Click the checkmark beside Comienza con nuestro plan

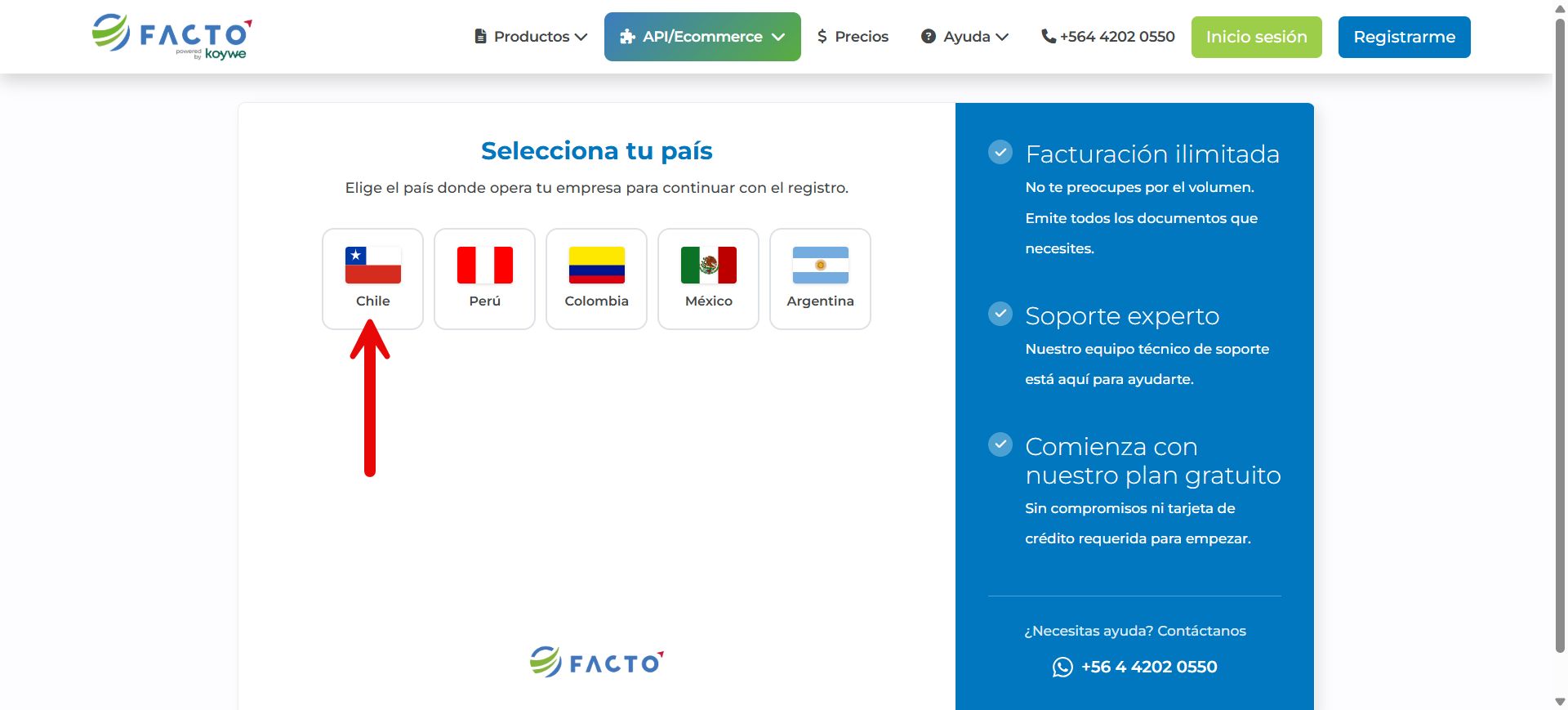click(1000, 444)
